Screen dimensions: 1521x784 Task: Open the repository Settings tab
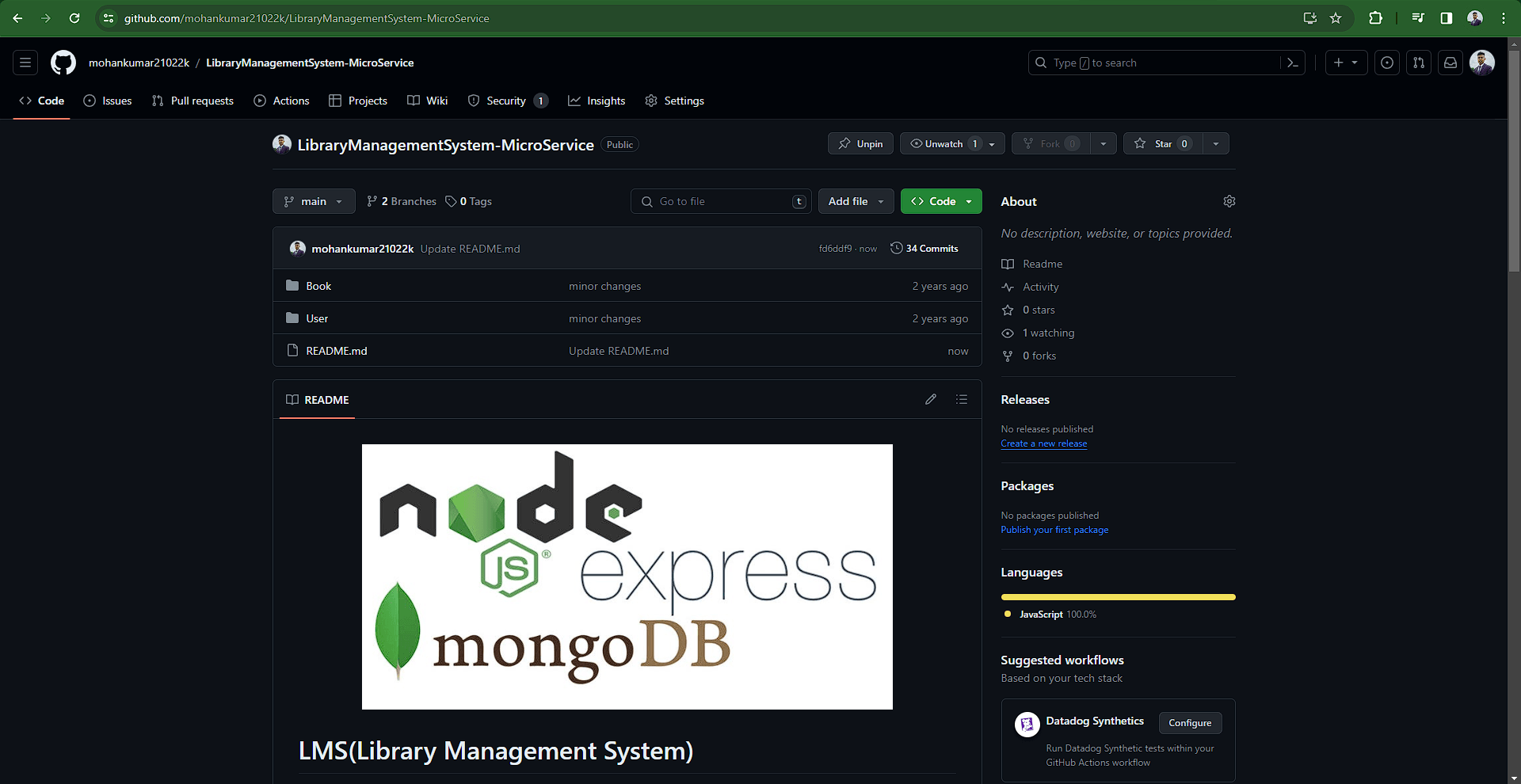(x=675, y=101)
